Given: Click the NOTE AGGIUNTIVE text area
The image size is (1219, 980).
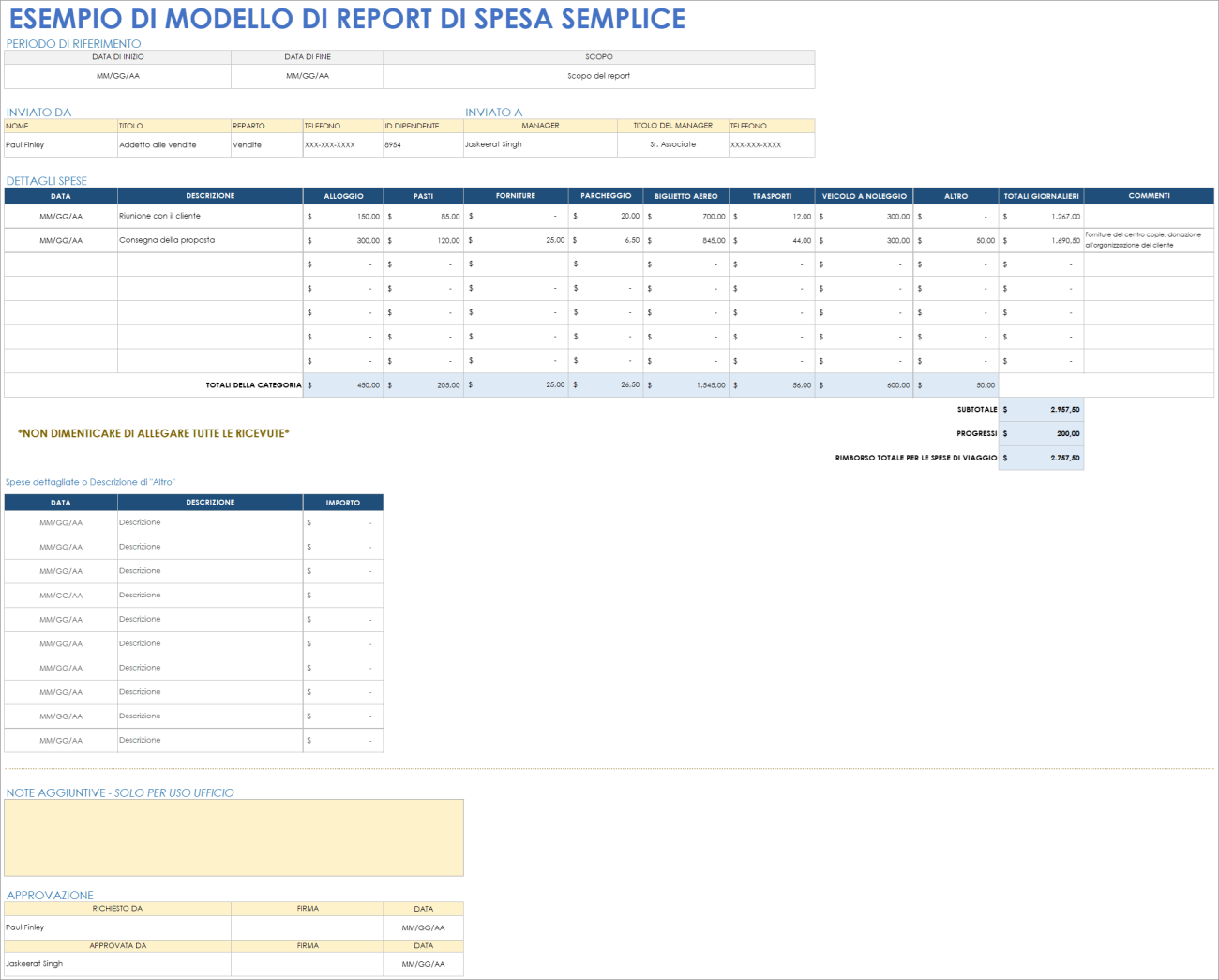Looking at the screenshot, I should point(234,837).
